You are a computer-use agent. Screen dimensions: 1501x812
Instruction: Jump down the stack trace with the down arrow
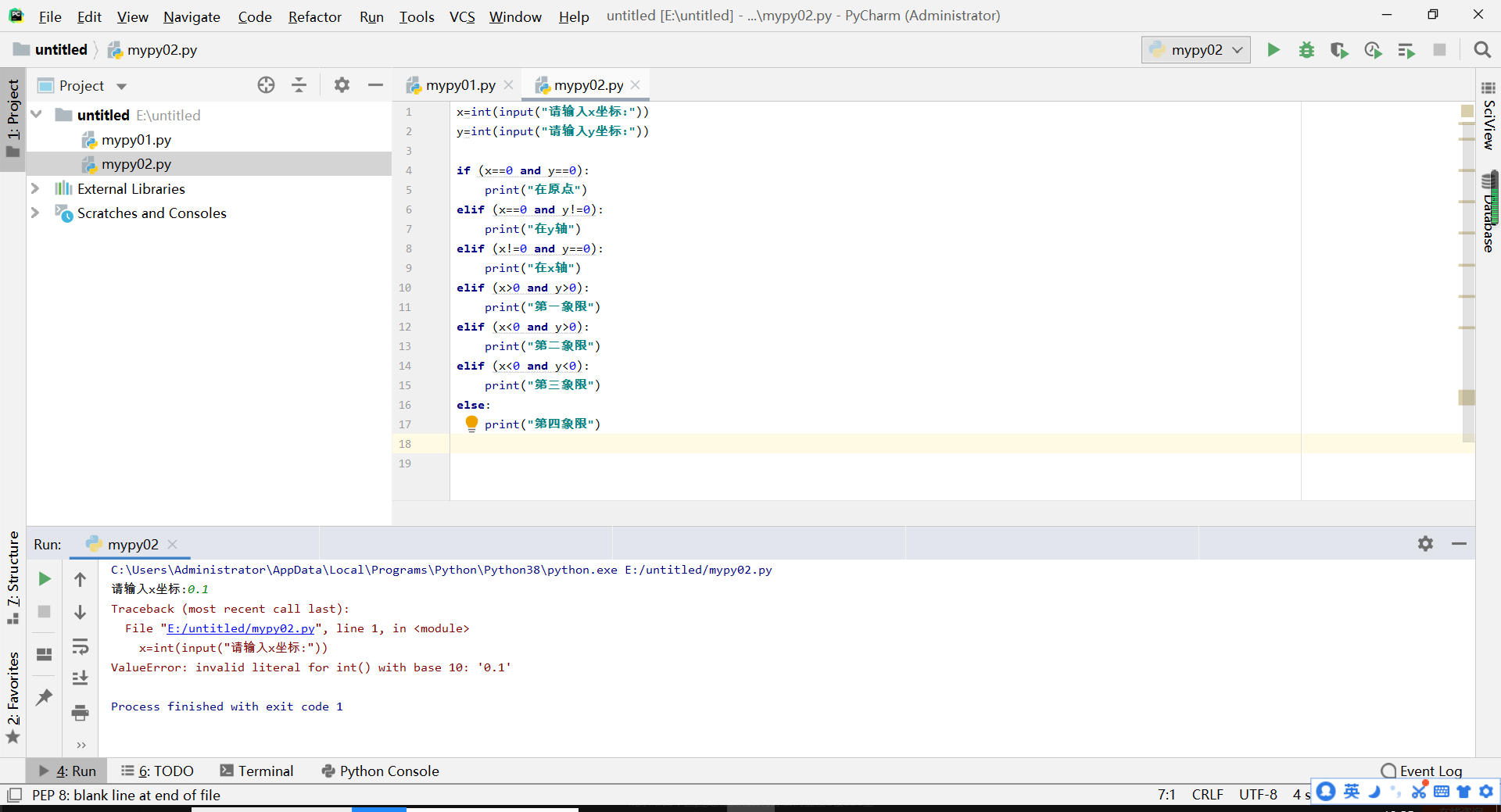(x=80, y=612)
